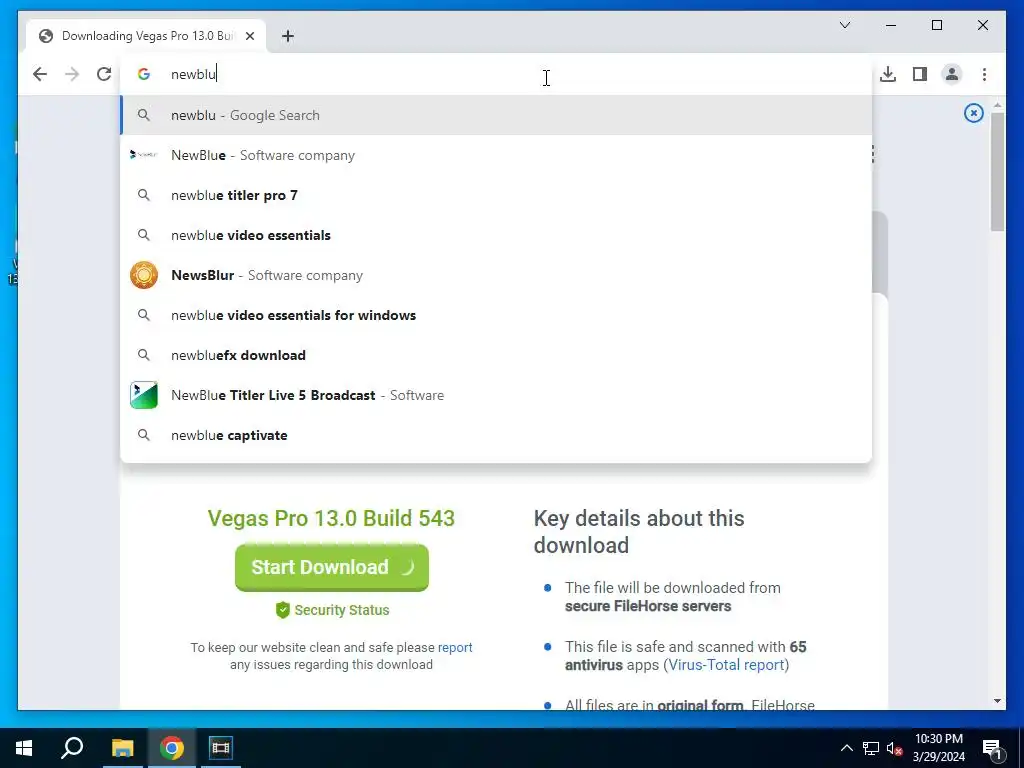
Task: Click 'Key details about this download' heading
Action: 639,532
